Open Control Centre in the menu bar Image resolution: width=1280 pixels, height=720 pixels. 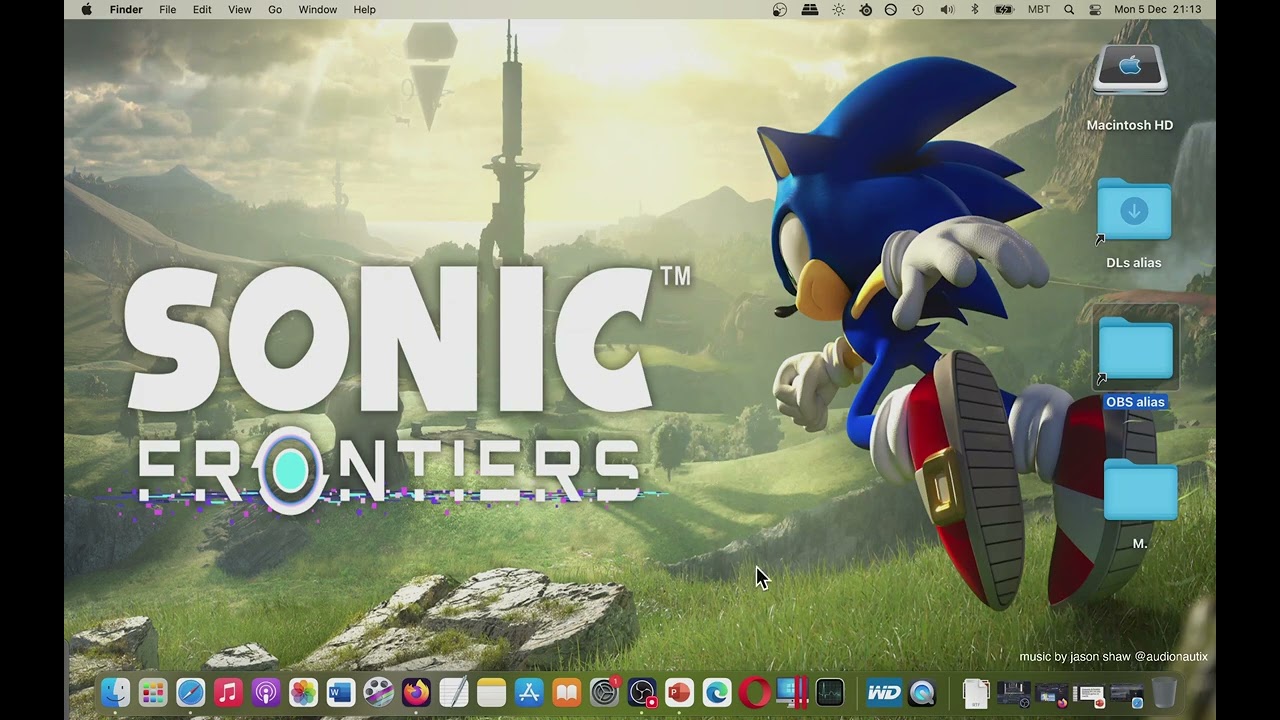click(x=1095, y=9)
